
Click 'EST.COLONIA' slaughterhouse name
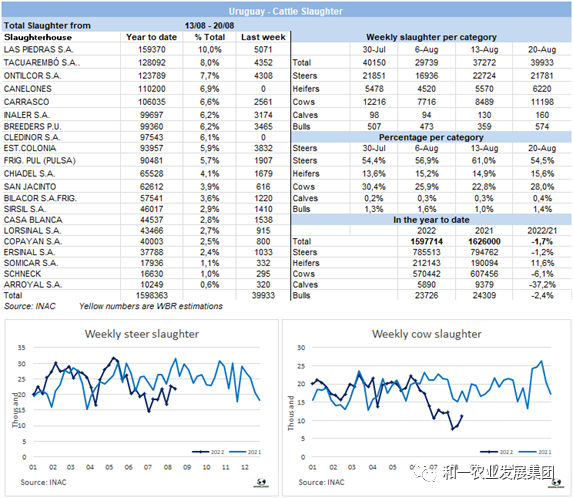[30, 148]
